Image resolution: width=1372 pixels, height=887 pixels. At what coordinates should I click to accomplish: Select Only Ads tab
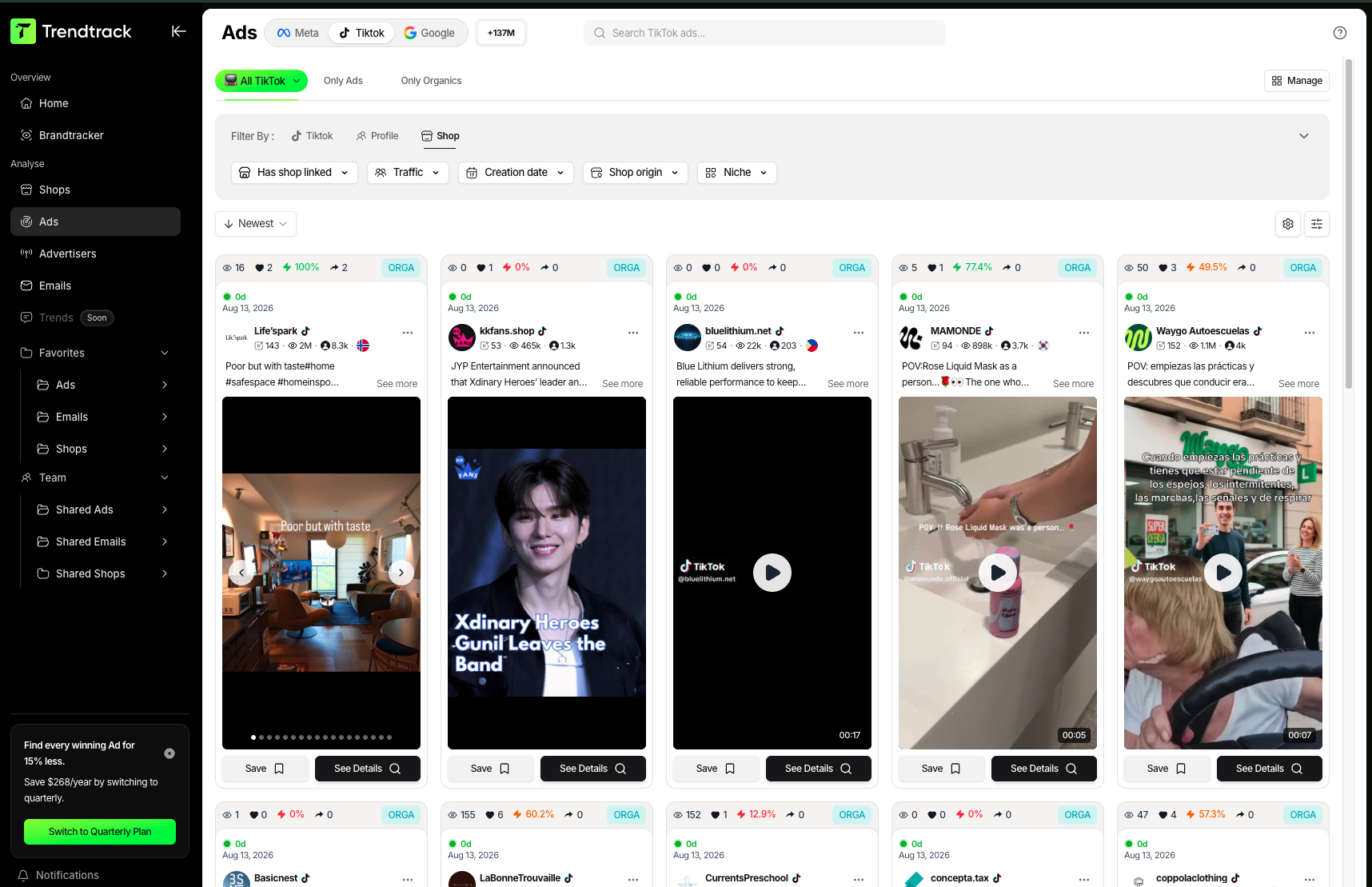(x=343, y=81)
